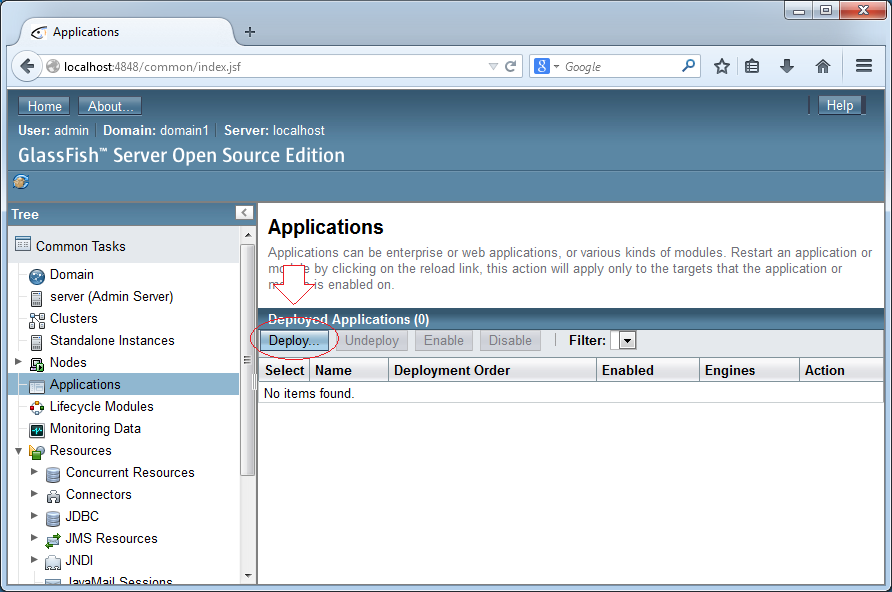The image size is (892, 592).
Task: Open the search engine selector arrow
Action: 556,67
